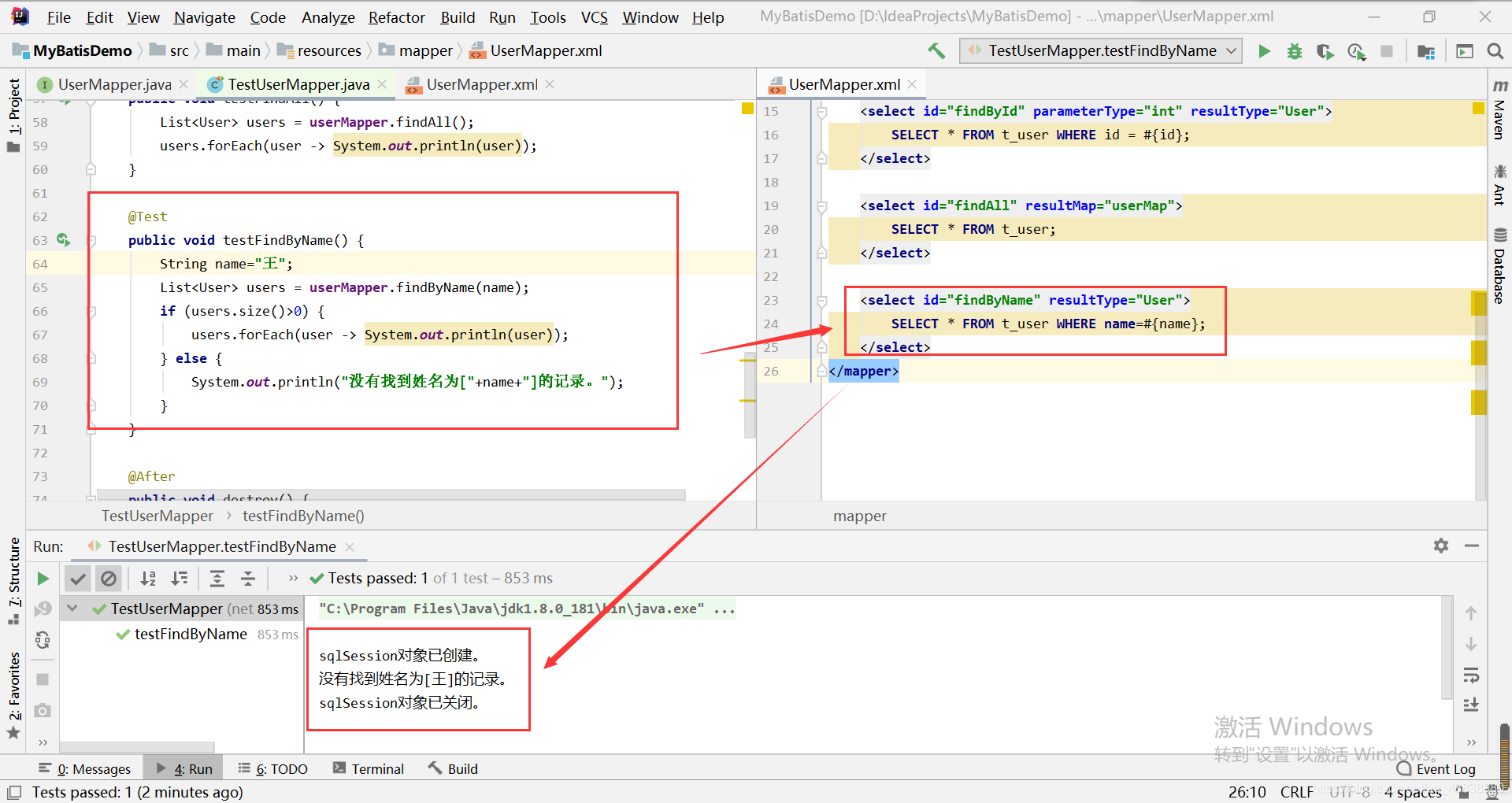1512x803 pixels.
Task: Toggle Show Passed tests checkmark
Action: (77, 579)
